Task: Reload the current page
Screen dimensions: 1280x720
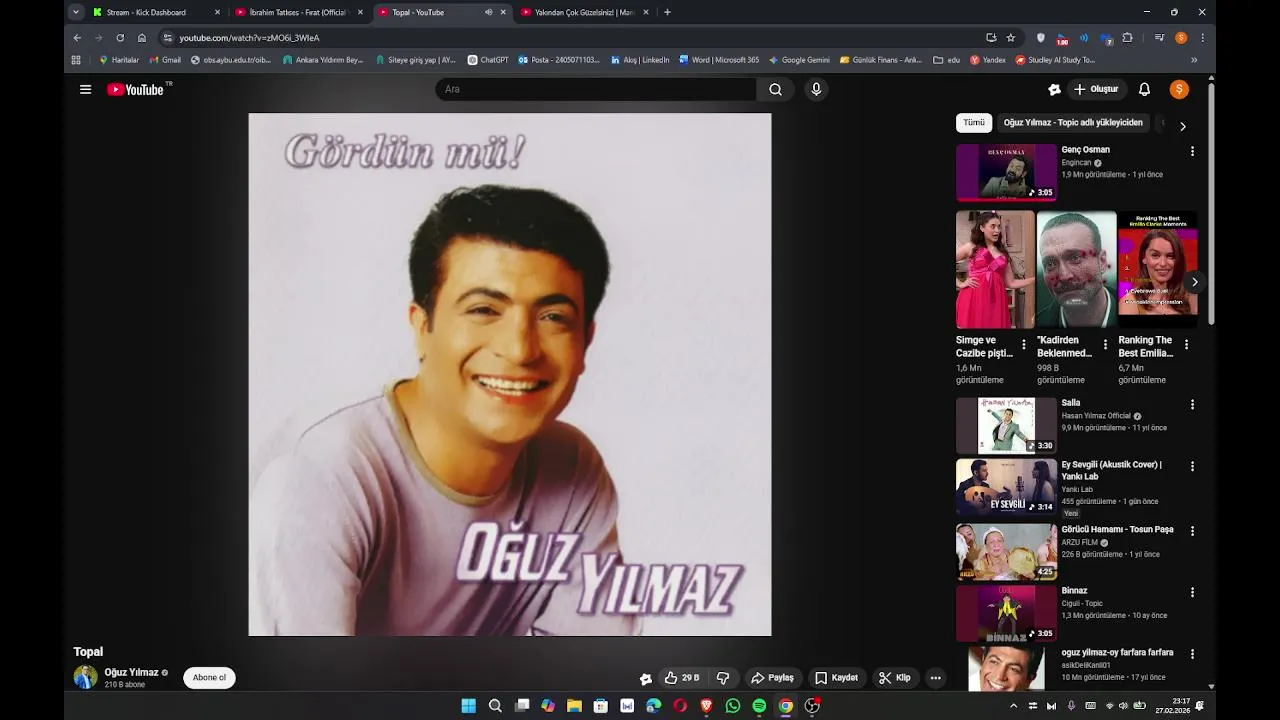Action: pyautogui.click(x=120, y=38)
